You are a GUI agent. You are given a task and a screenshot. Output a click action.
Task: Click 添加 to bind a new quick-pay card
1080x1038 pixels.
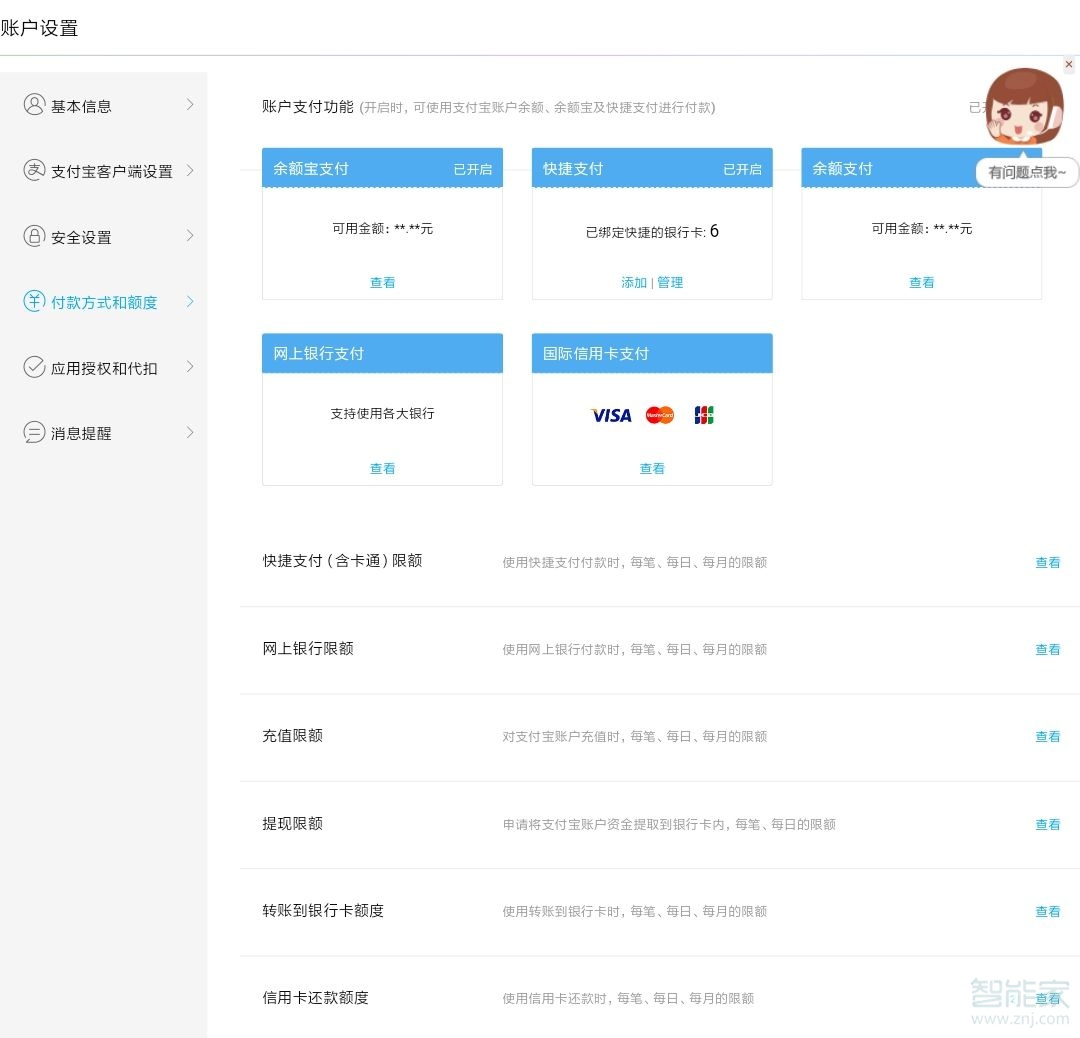point(634,282)
